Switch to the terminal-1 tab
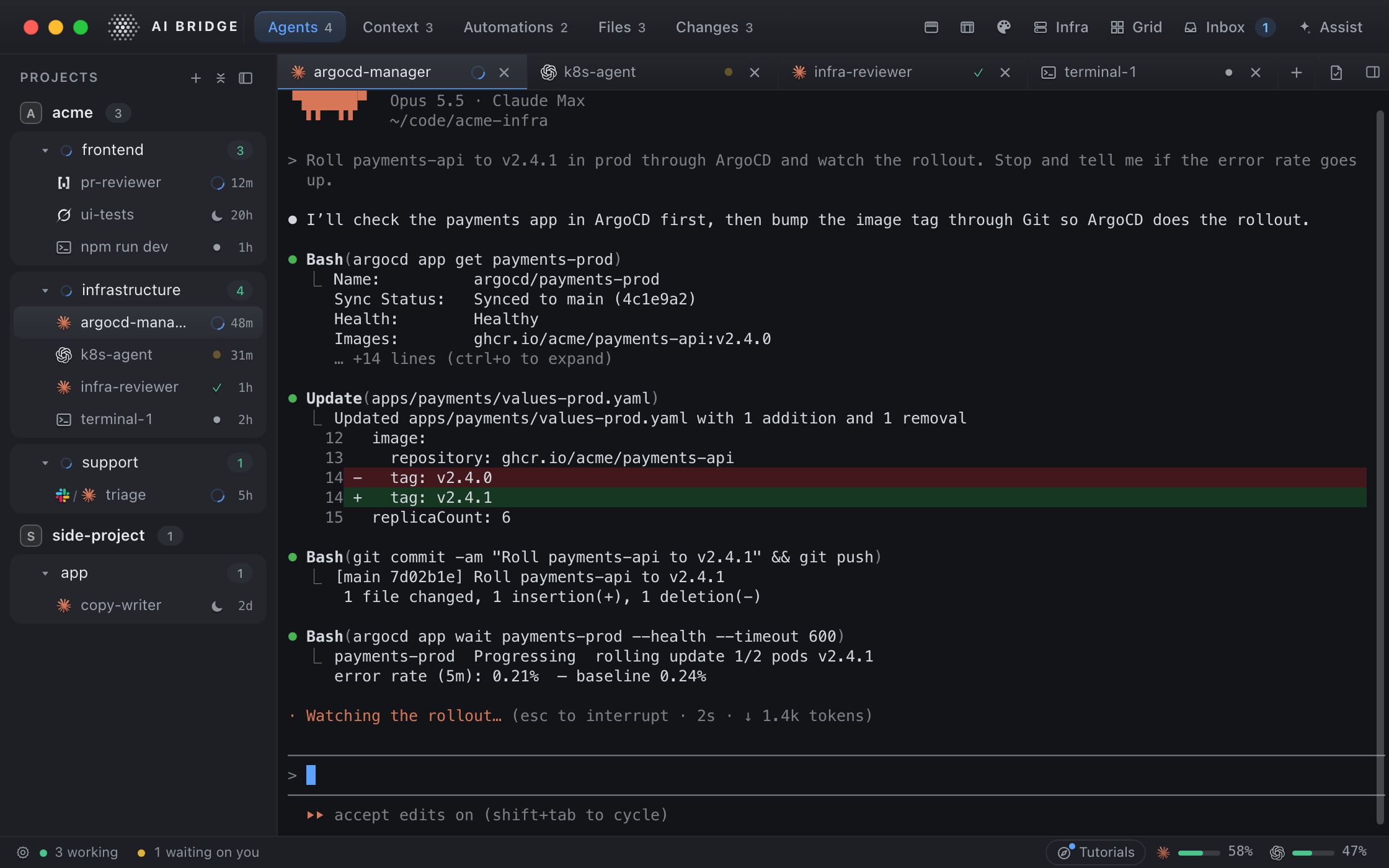This screenshot has width=1389, height=868. coord(1152,73)
